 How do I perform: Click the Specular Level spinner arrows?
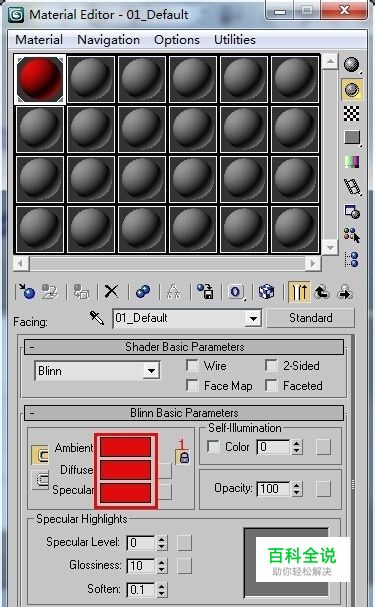pyautogui.click(x=162, y=543)
